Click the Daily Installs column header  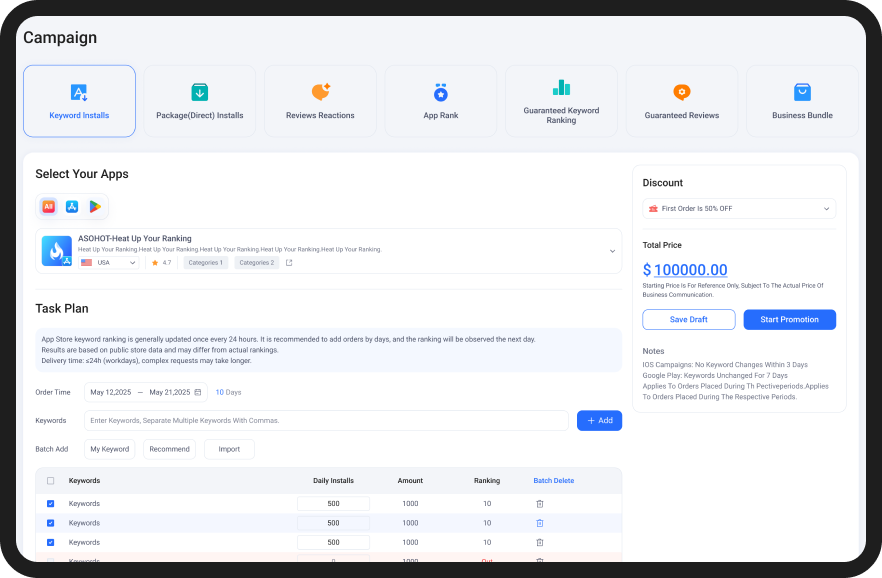(x=334, y=481)
